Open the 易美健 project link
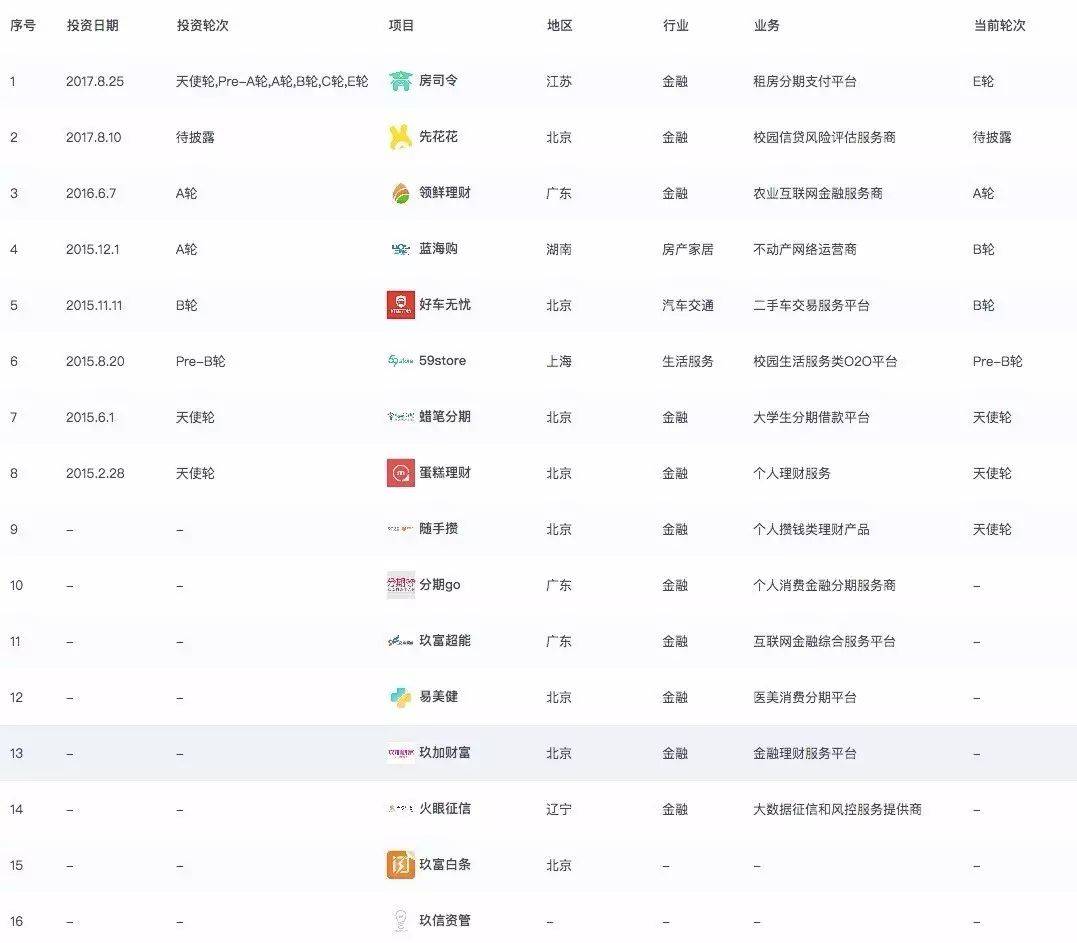 pos(438,697)
